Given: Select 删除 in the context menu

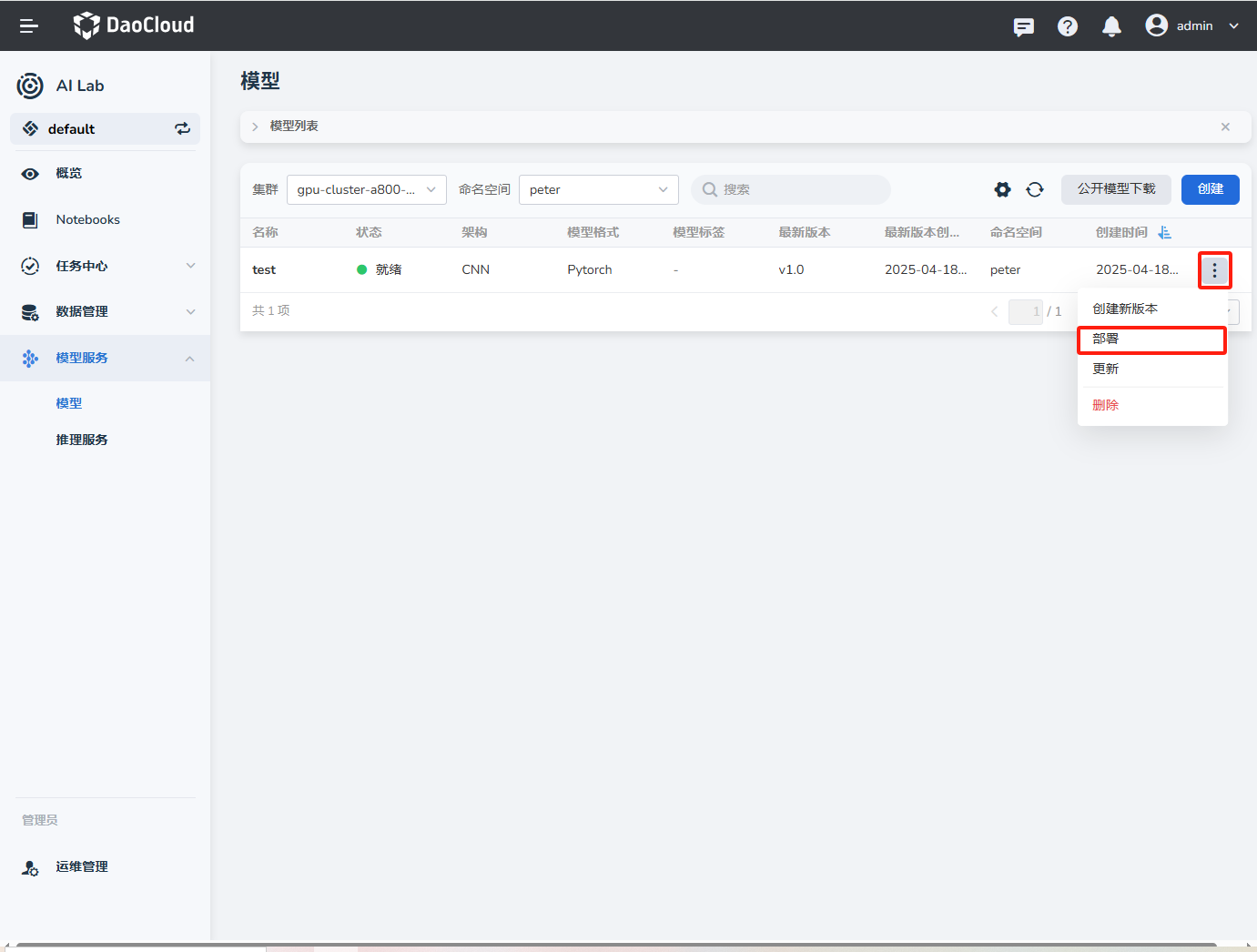Looking at the screenshot, I should [1105, 405].
